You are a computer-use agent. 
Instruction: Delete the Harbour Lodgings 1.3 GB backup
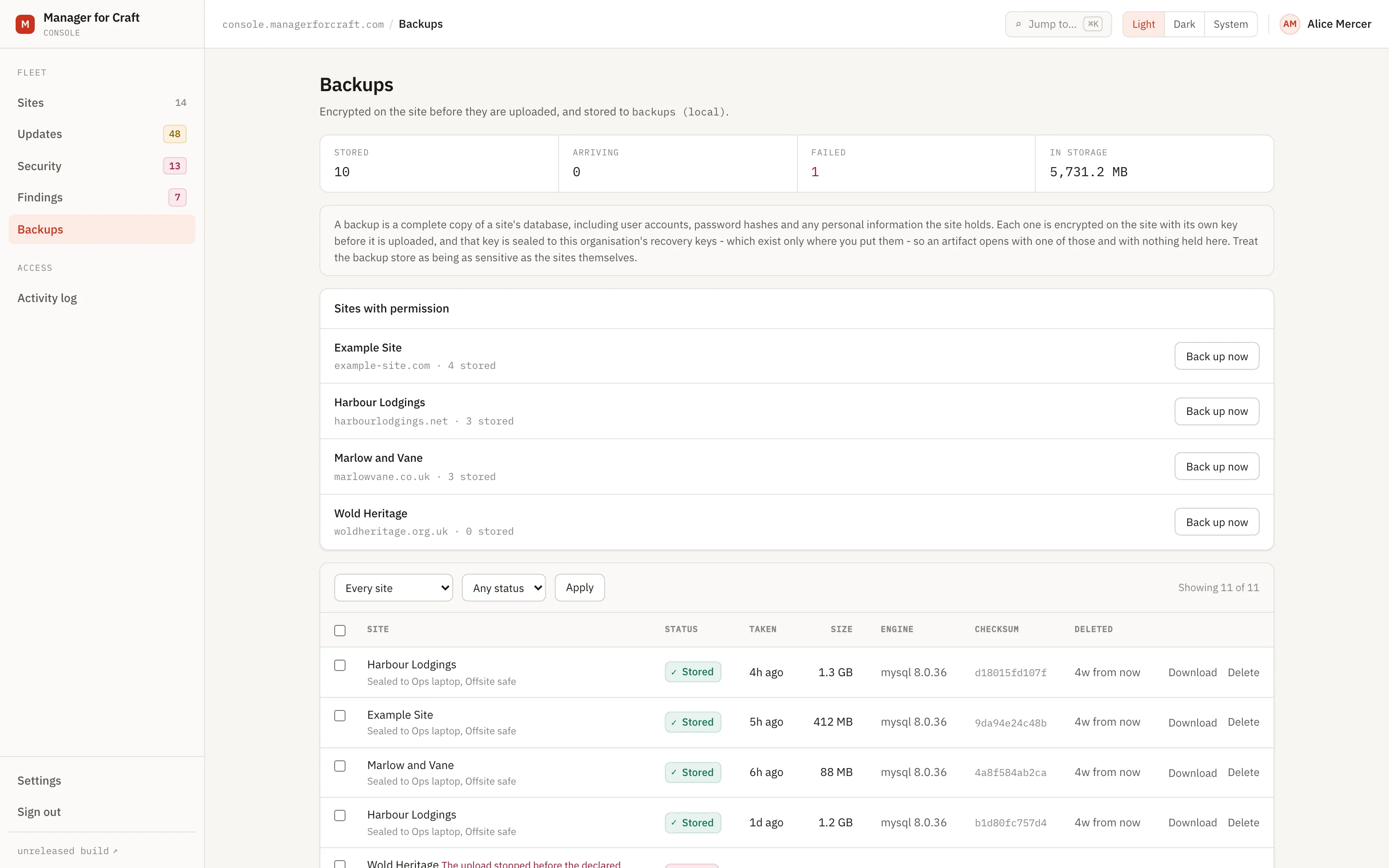[x=1243, y=672]
